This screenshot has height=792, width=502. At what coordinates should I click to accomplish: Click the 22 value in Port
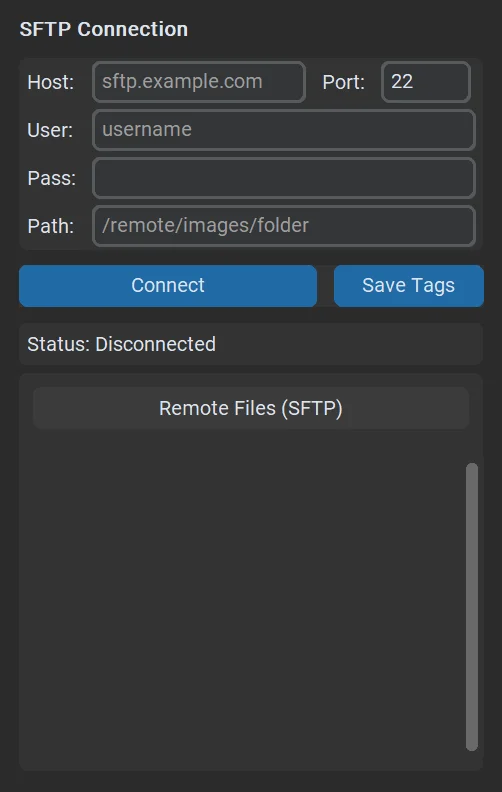[402, 82]
